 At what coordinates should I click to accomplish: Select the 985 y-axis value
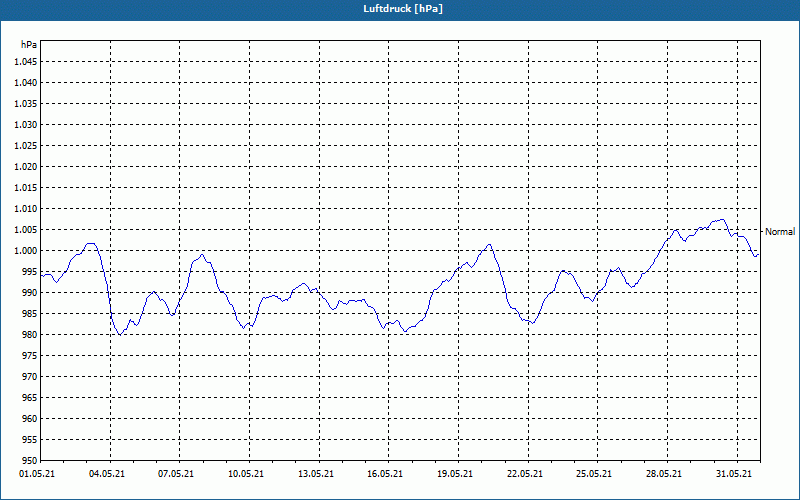30,313
